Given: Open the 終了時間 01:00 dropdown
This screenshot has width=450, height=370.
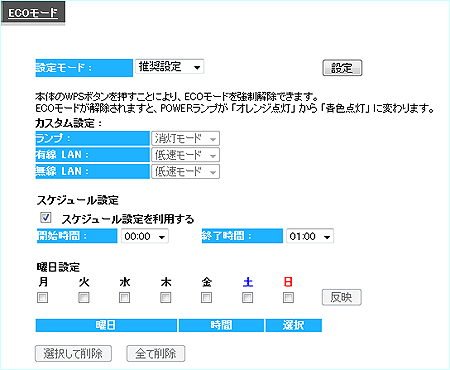Looking at the screenshot, I should 310,236.
